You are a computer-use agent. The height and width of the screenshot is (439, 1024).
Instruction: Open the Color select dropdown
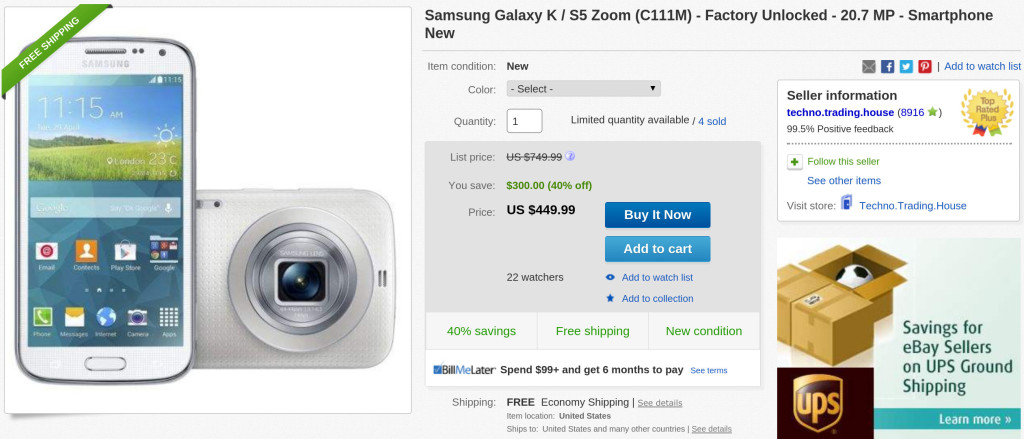[584, 88]
